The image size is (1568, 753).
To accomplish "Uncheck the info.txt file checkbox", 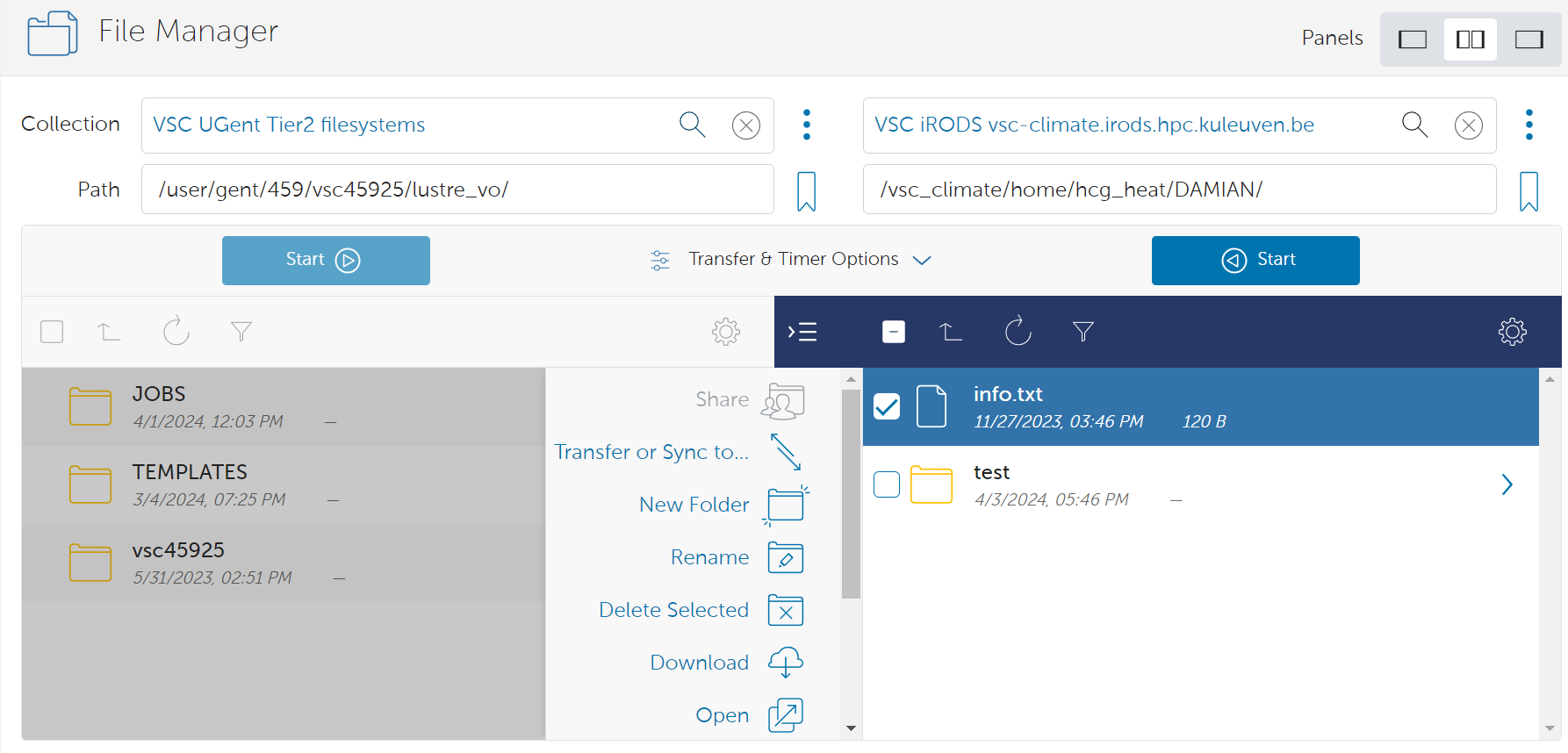I will (887, 406).
